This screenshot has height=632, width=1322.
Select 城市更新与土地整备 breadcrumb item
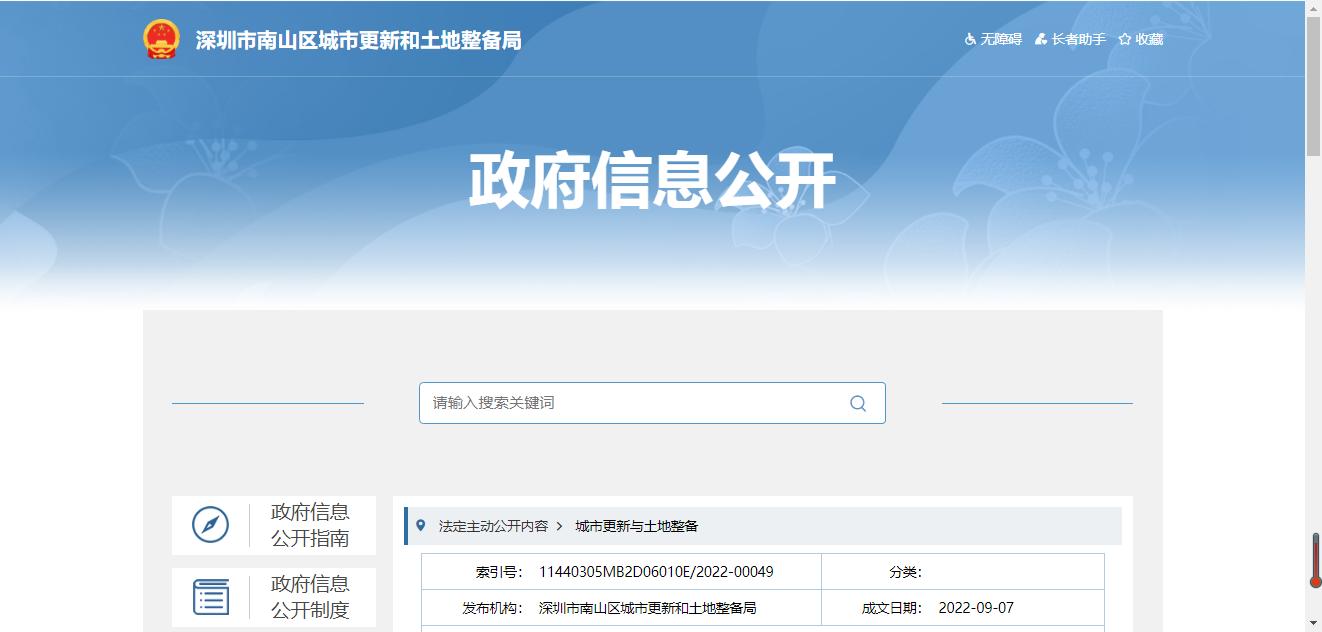coord(636,526)
